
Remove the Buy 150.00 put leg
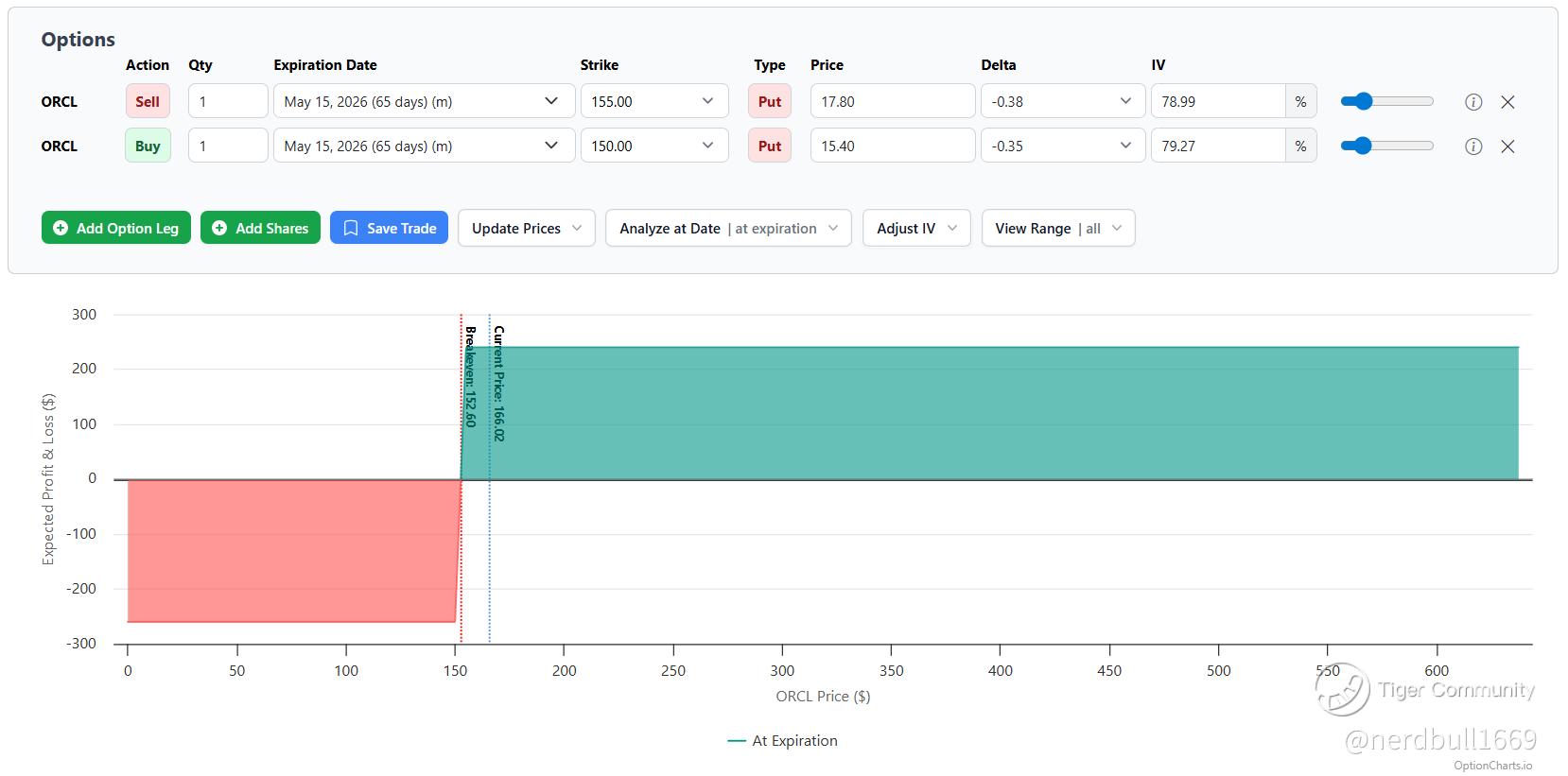pyautogui.click(x=1507, y=147)
